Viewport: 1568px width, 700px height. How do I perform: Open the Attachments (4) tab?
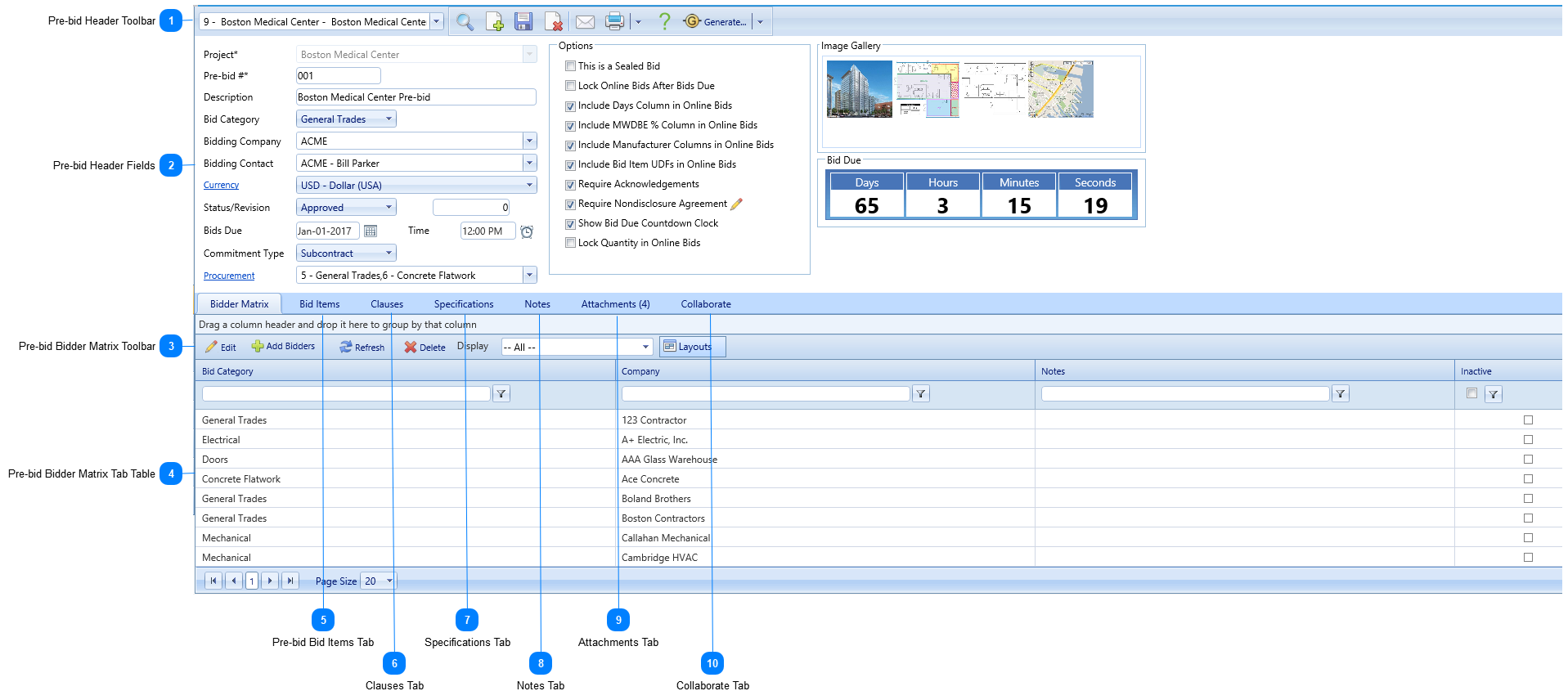click(x=615, y=304)
